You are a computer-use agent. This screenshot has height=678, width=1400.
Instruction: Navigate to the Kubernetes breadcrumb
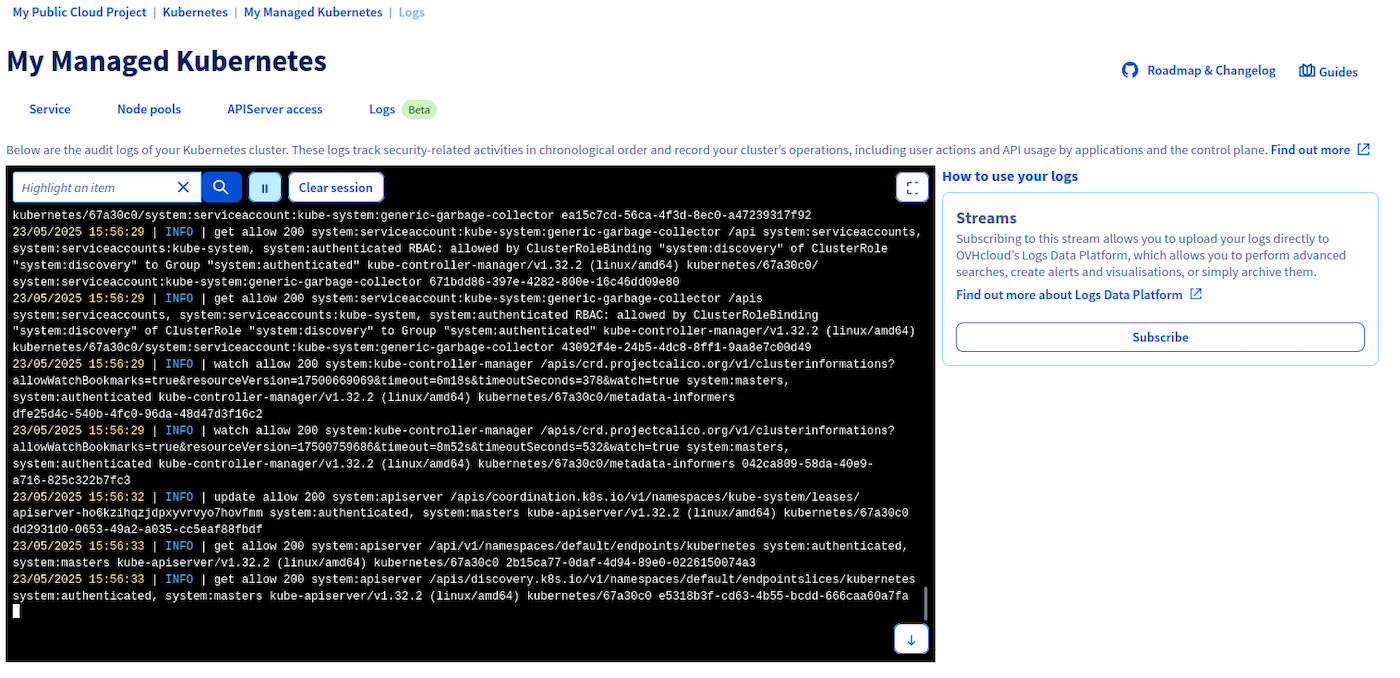coord(195,13)
